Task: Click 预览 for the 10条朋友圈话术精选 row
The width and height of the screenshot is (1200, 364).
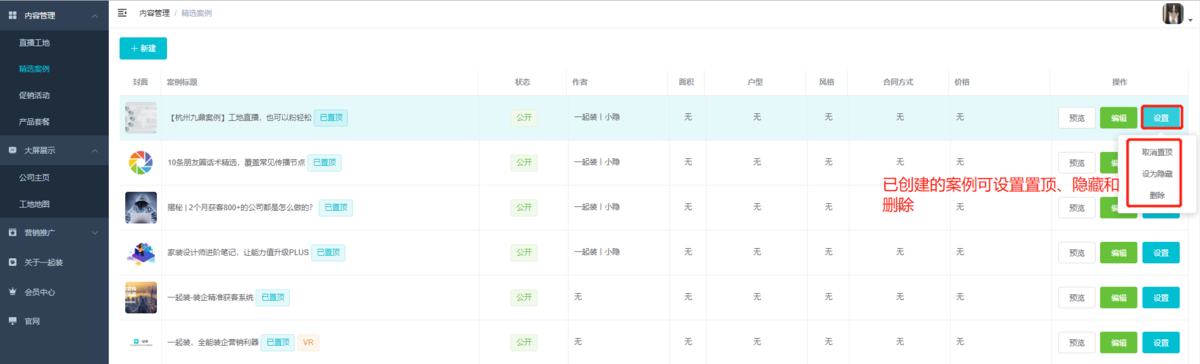Action: click(x=1076, y=162)
